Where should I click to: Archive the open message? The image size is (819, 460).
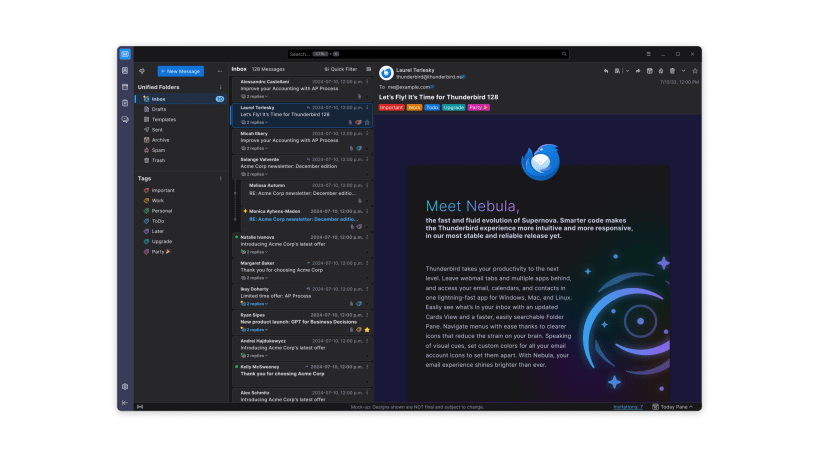[x=650, y=71]
